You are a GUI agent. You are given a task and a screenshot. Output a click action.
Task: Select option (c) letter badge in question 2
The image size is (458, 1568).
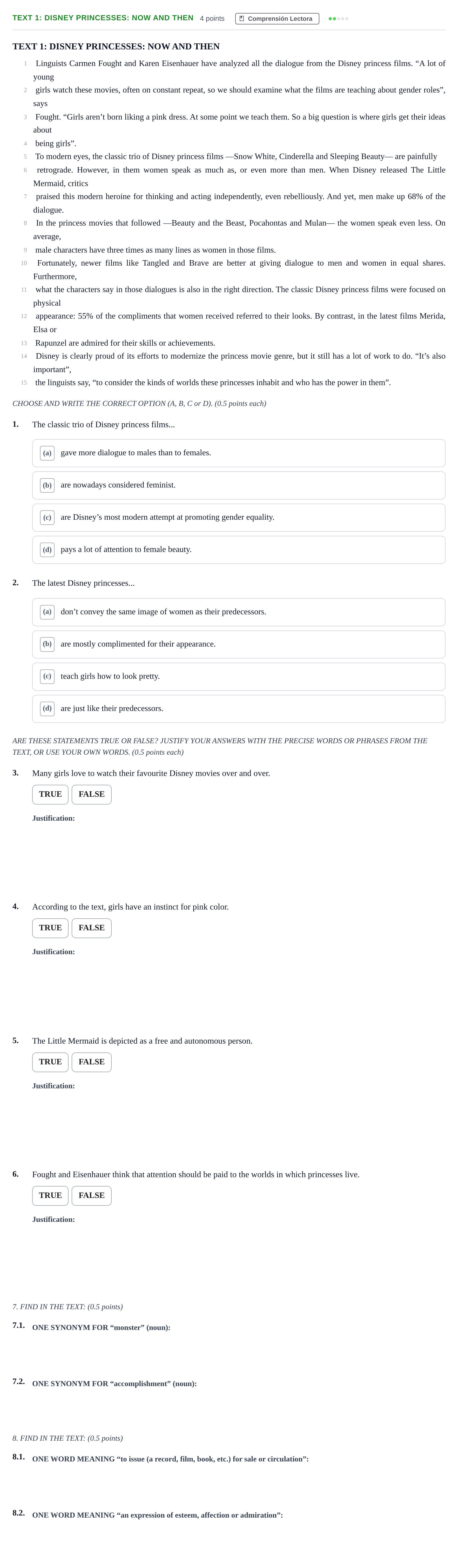[48, 676]
